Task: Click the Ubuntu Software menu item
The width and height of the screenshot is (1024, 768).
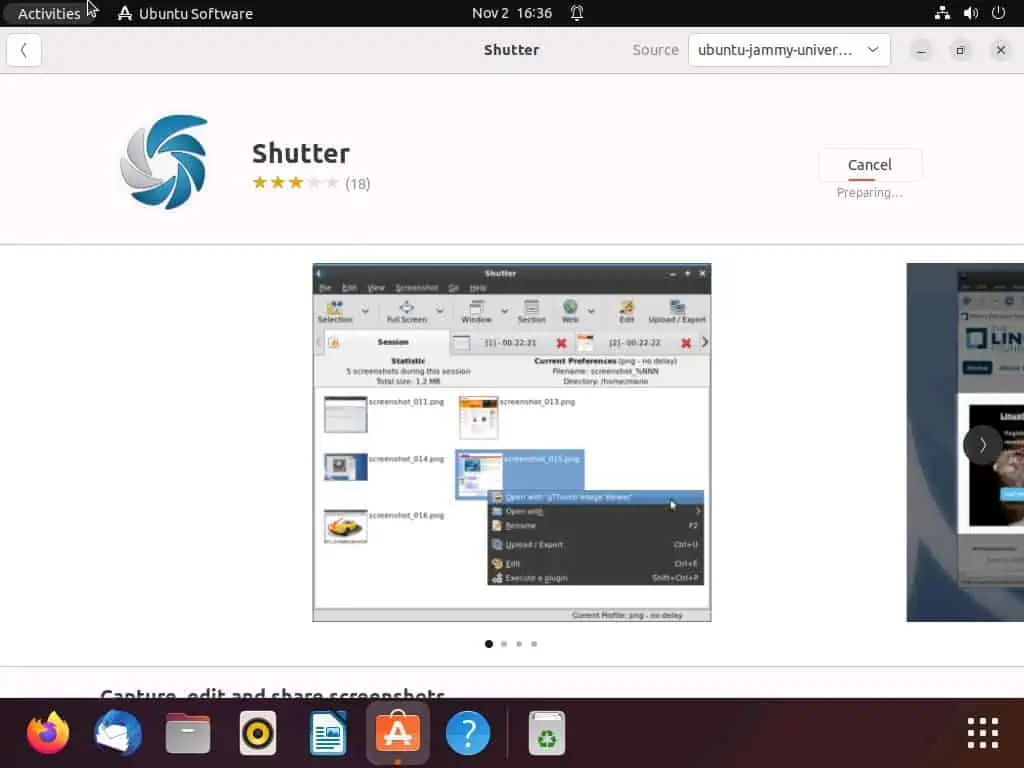Action: click(x=184, y=13)
